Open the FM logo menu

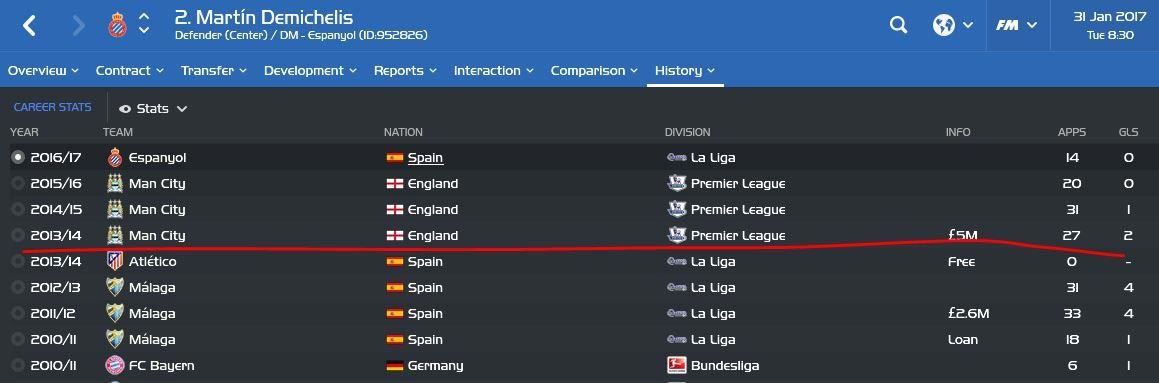[1016, 25]
